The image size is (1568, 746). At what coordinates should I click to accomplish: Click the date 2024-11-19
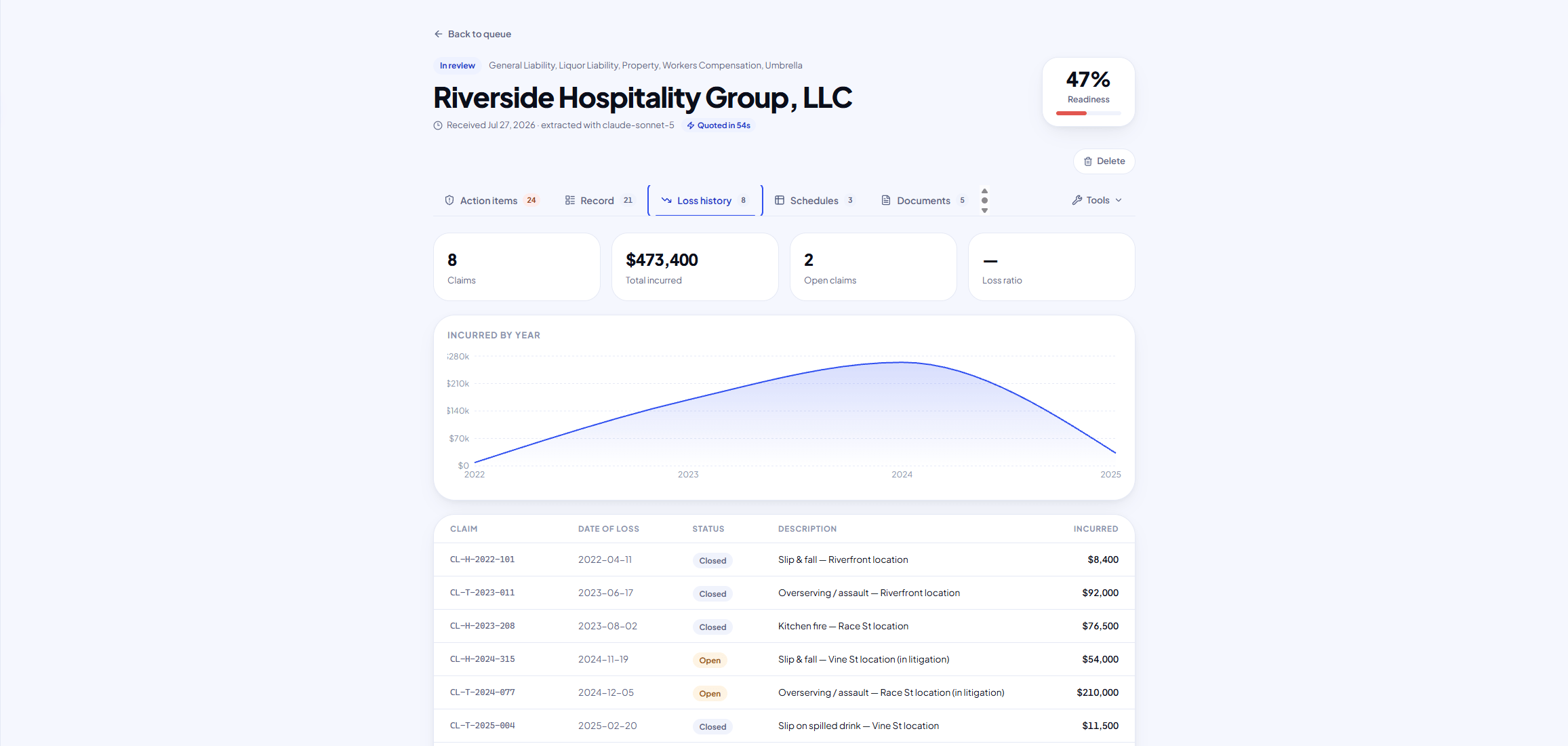pos(603,660)
